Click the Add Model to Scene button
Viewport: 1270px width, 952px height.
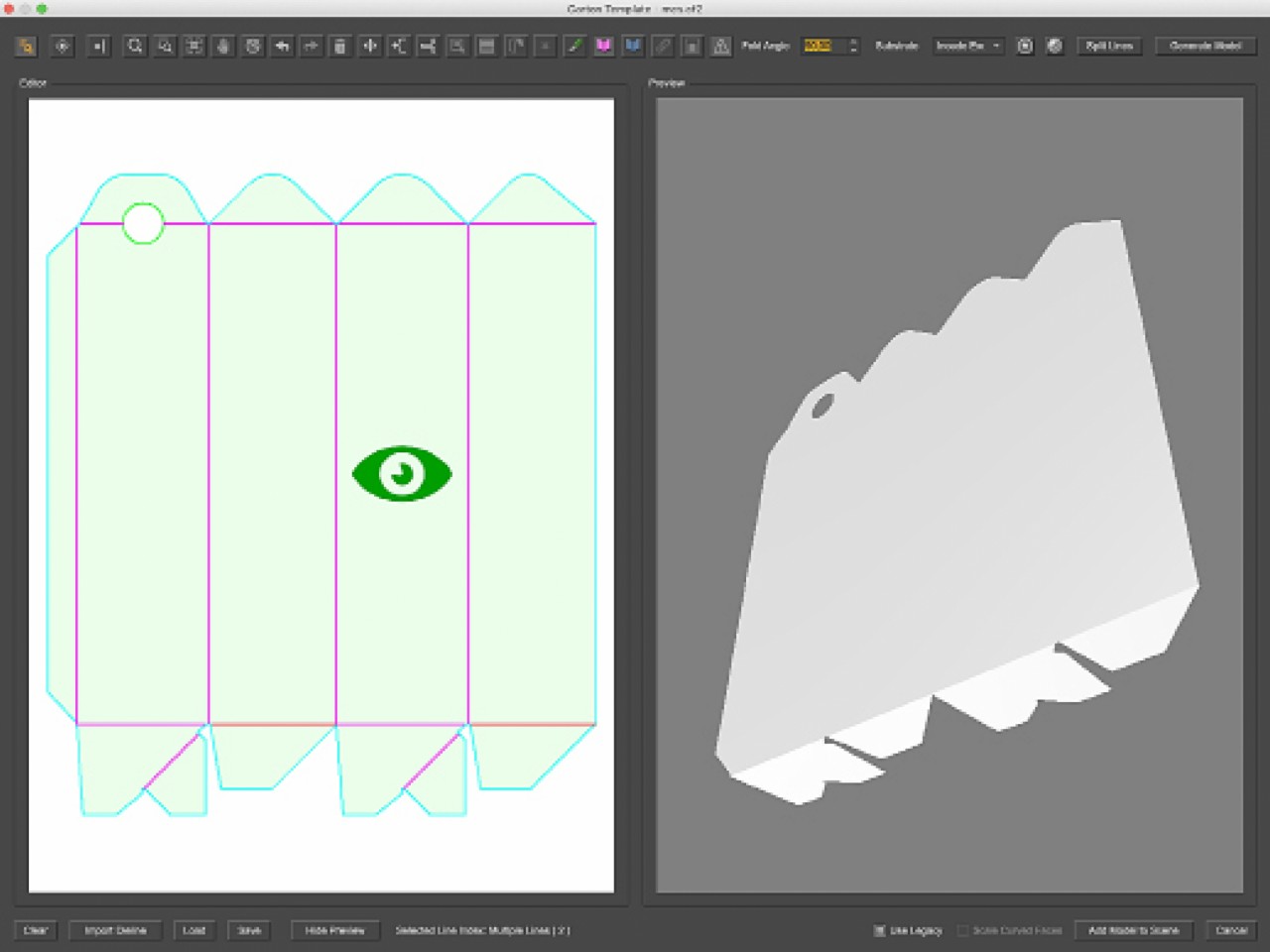(1133, 930)
